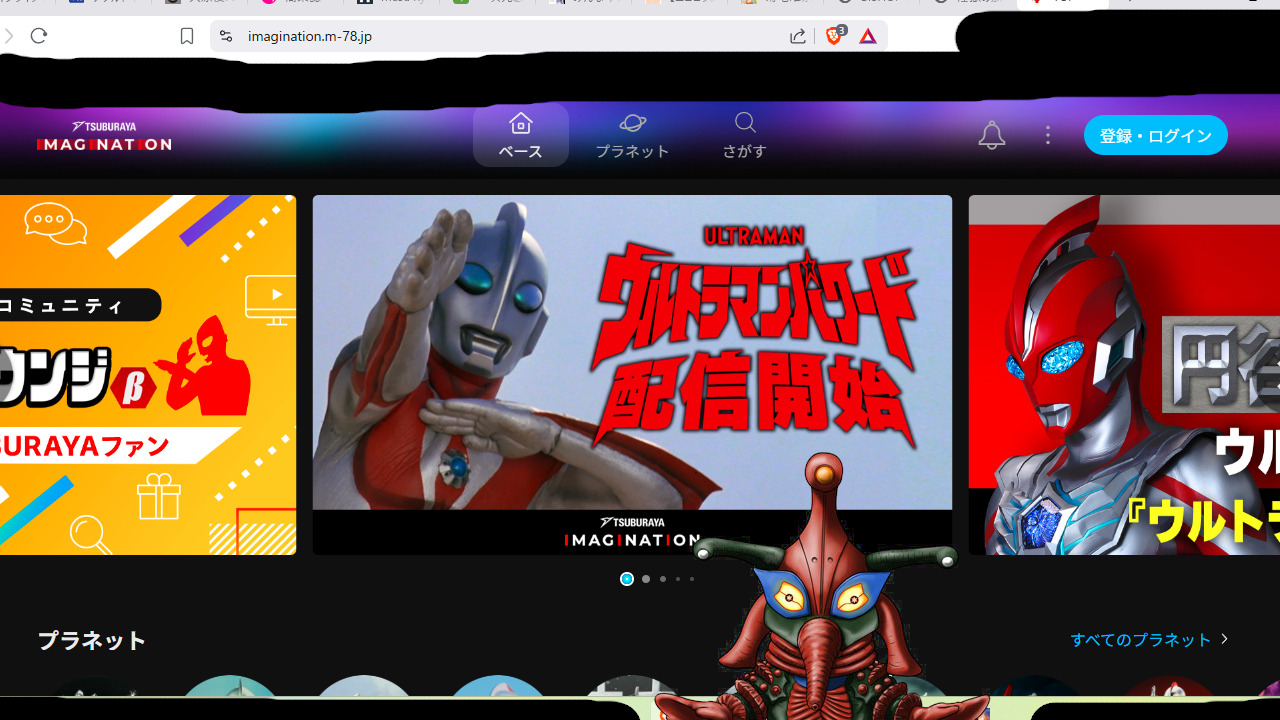Jump to the fourth carousel dot
Image resolution: width=1280 pixels, height=720 pixels.
pyautogui.click(x=677, y=579)
